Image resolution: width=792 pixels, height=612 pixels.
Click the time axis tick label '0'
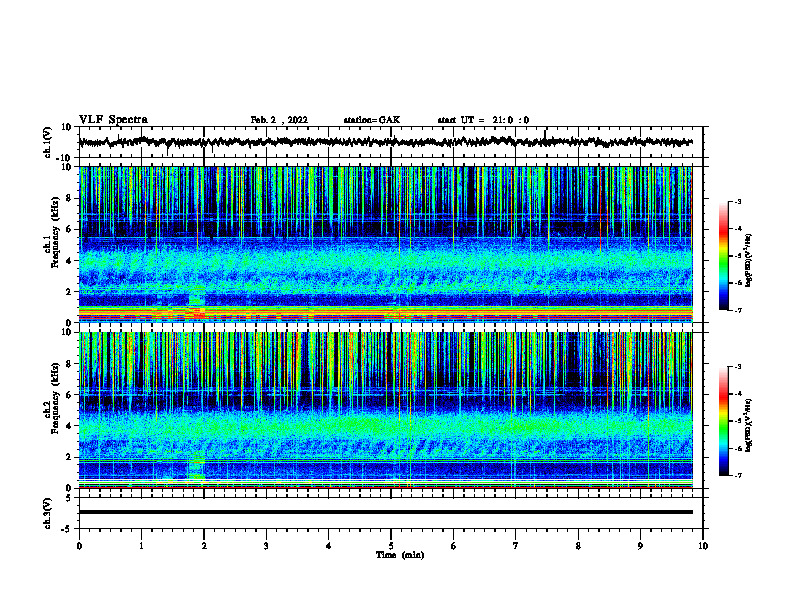pyautogui.click(x=79, y=546)
